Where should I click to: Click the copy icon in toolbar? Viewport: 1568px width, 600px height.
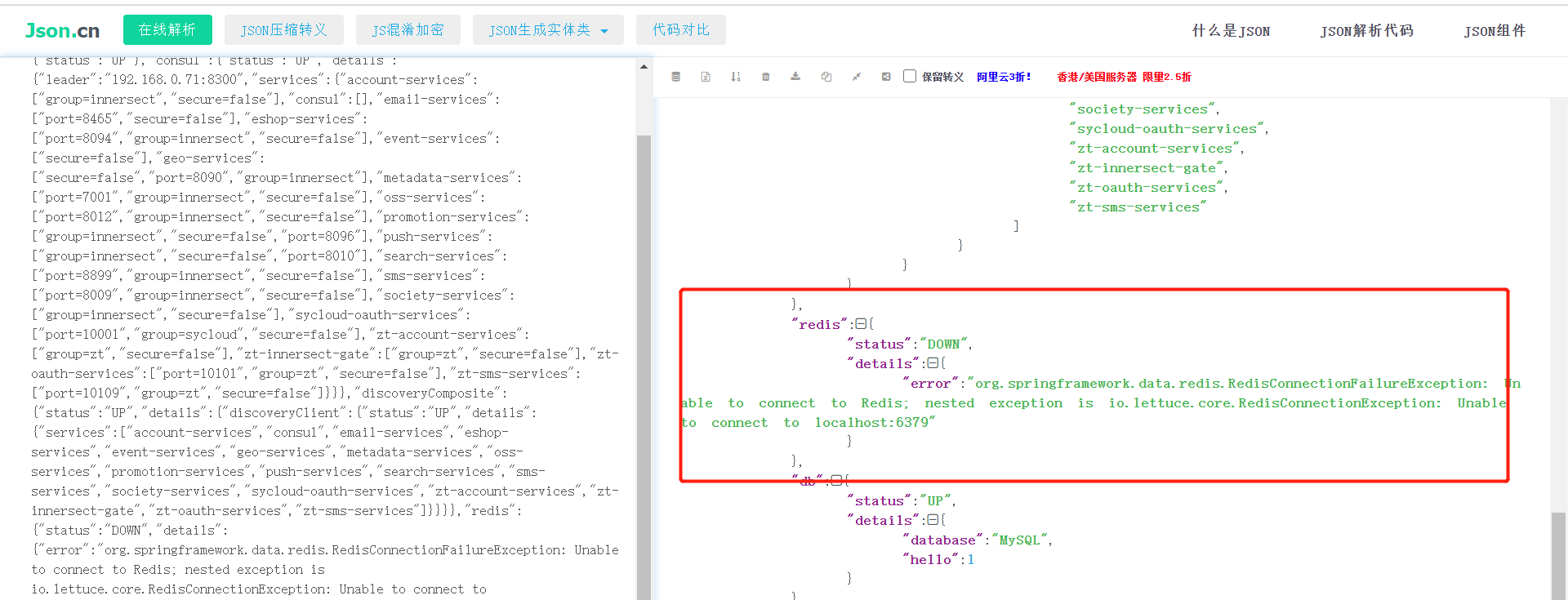826,77
